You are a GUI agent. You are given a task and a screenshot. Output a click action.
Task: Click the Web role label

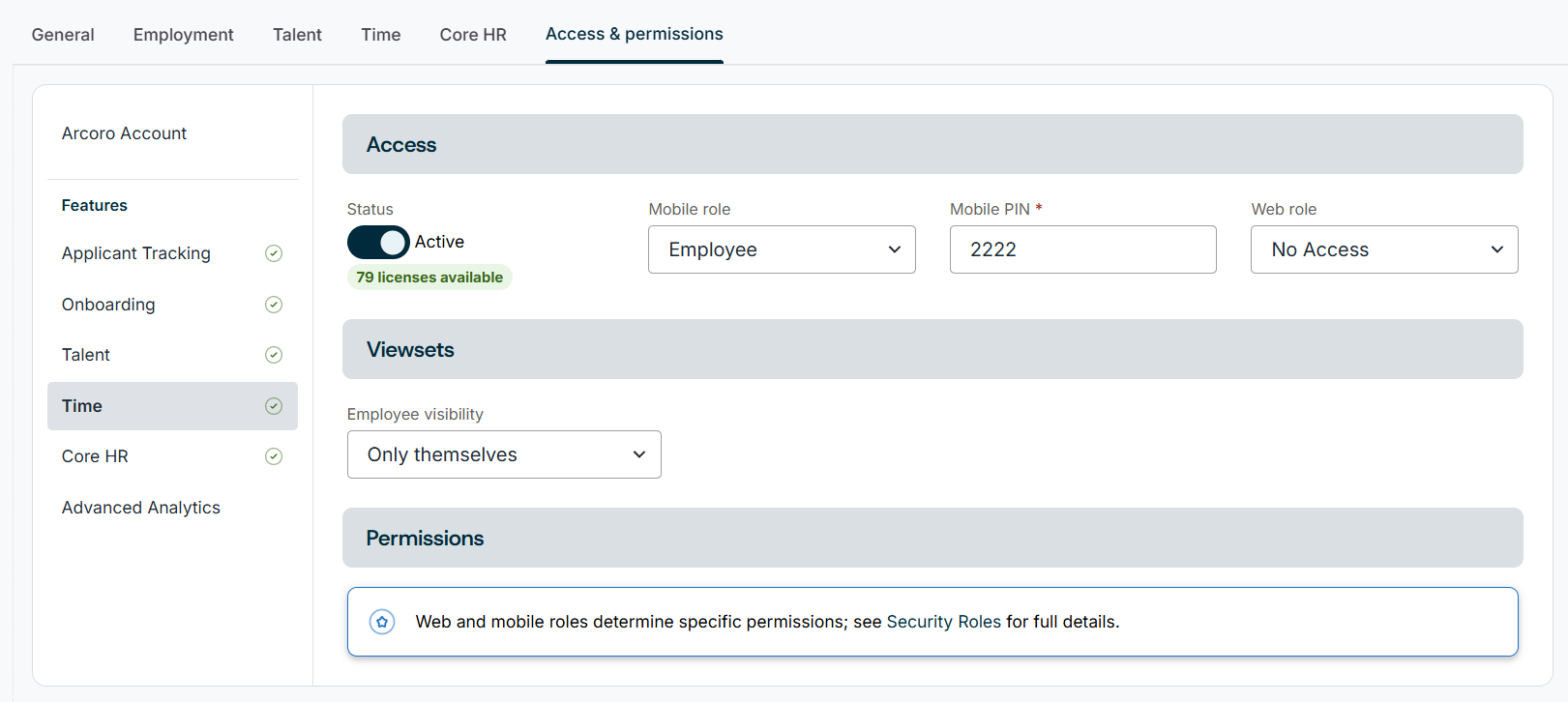(1284, 209)
